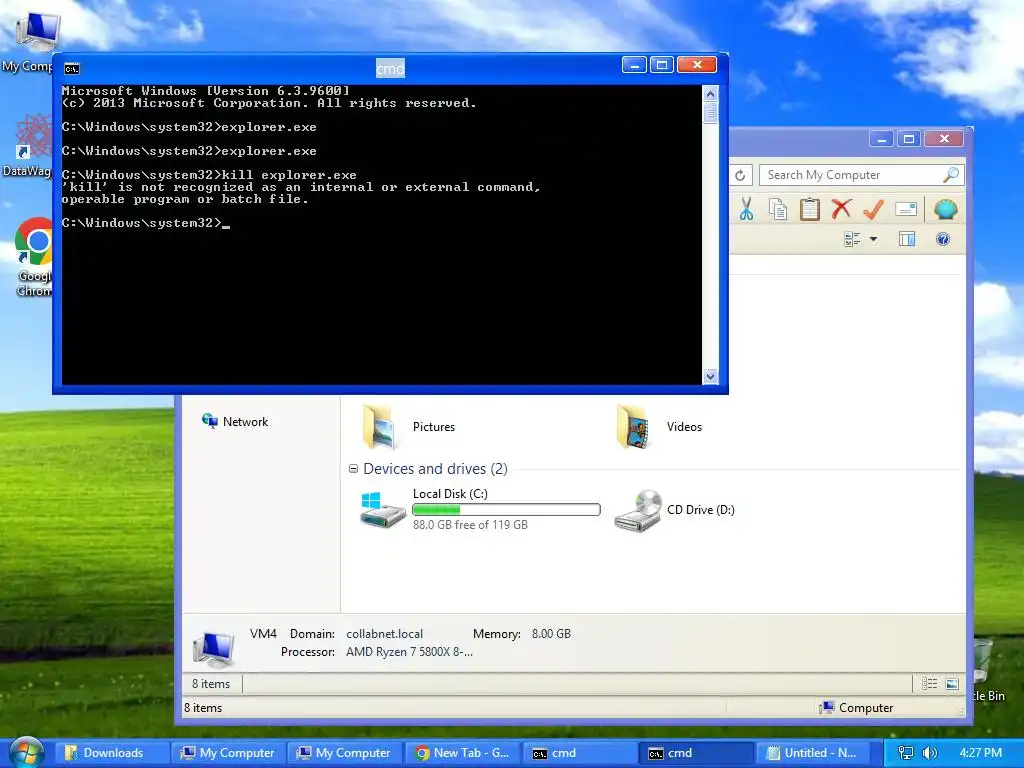This screenshot has width=1024, height=768.
Task: Click the refresh button beside search box
Action: point(740,175)
